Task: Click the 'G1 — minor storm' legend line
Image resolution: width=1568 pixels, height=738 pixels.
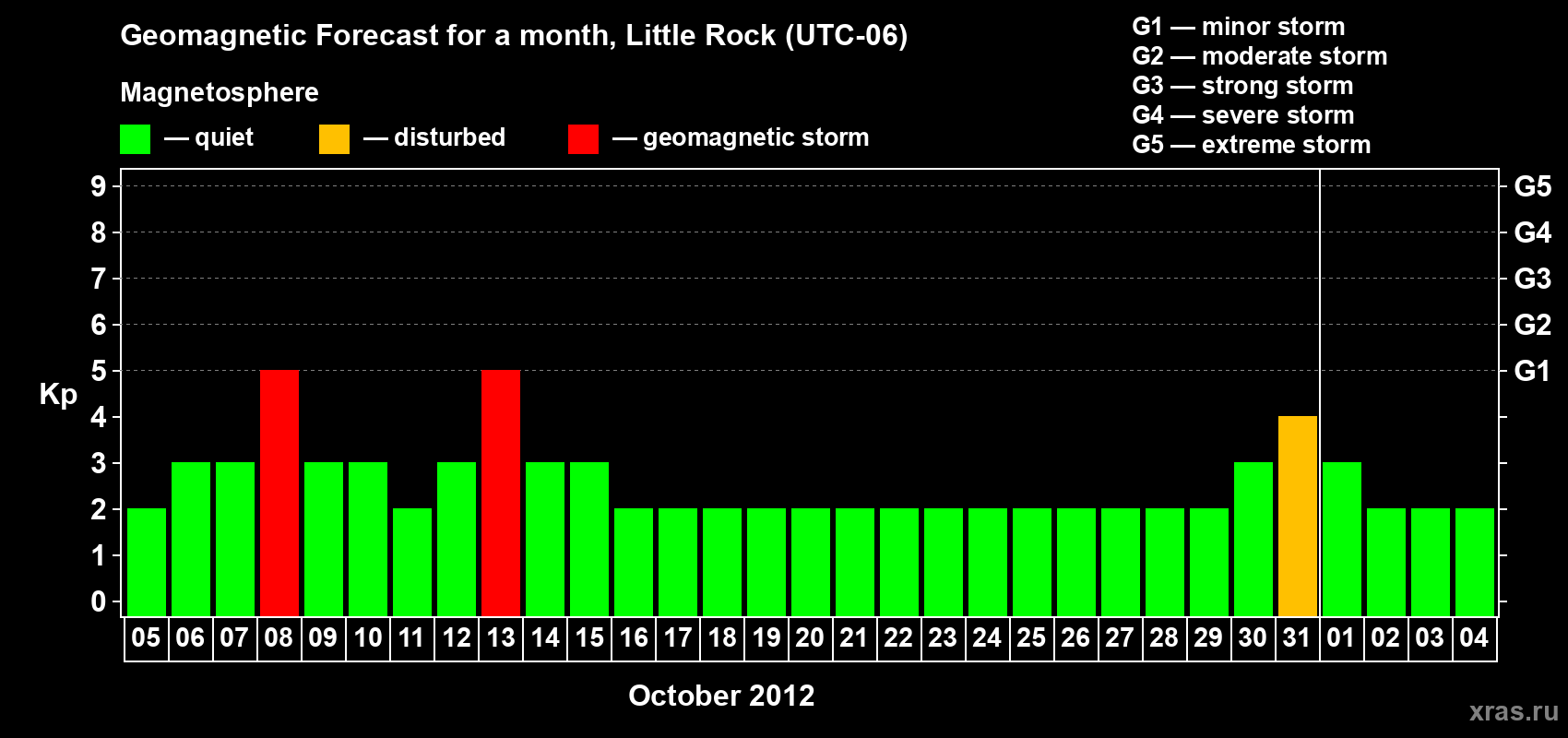Action: click(1238, 27)
